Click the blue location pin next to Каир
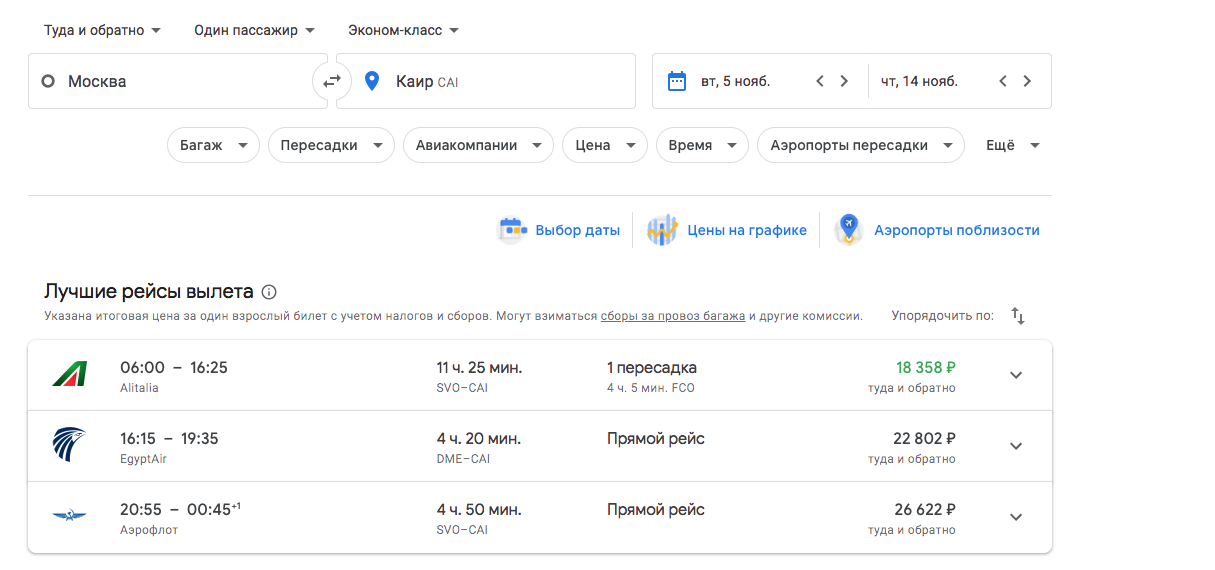The image size is (1215, 570). (372, 81)
